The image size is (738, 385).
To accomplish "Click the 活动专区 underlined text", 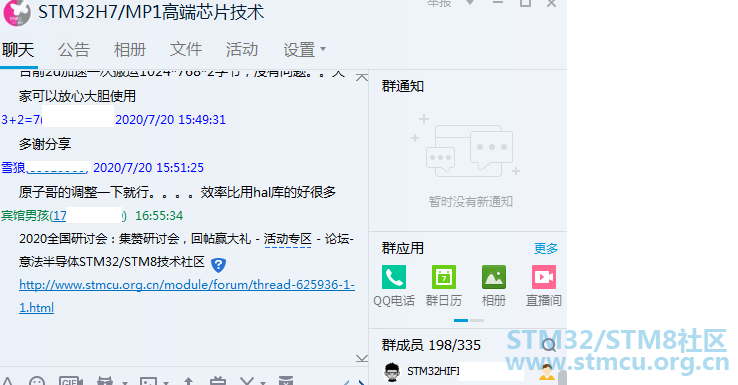I will [x=288, y=239].
